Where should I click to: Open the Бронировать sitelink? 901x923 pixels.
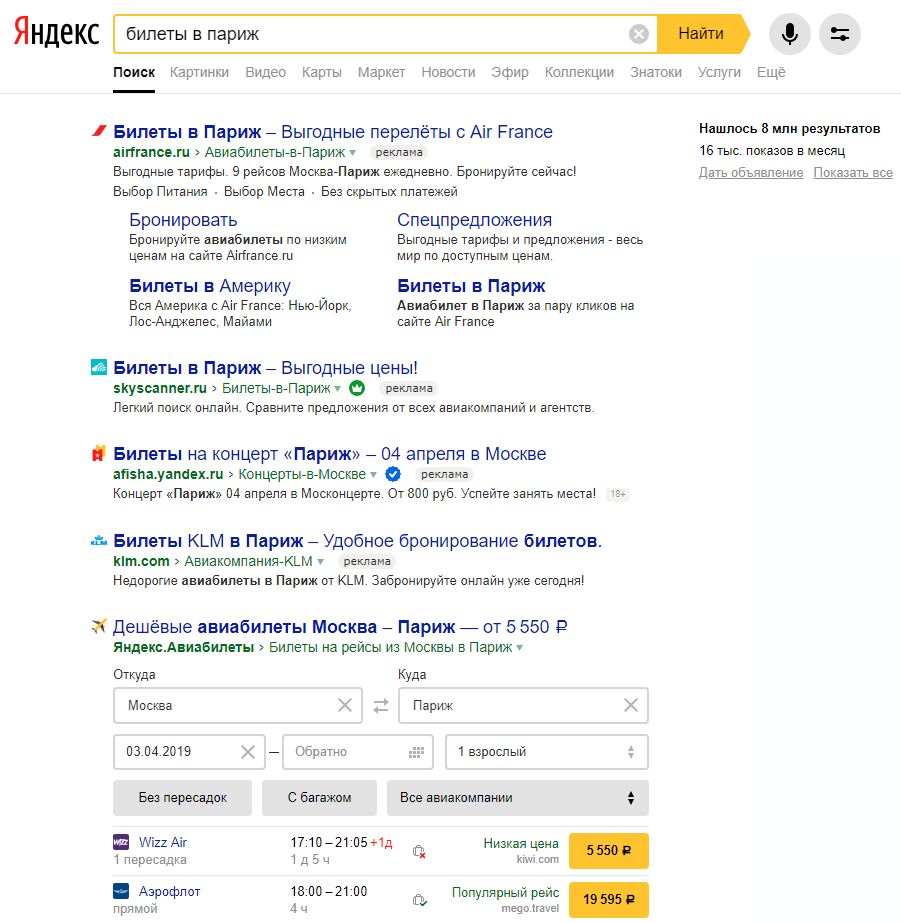[183, 220]
